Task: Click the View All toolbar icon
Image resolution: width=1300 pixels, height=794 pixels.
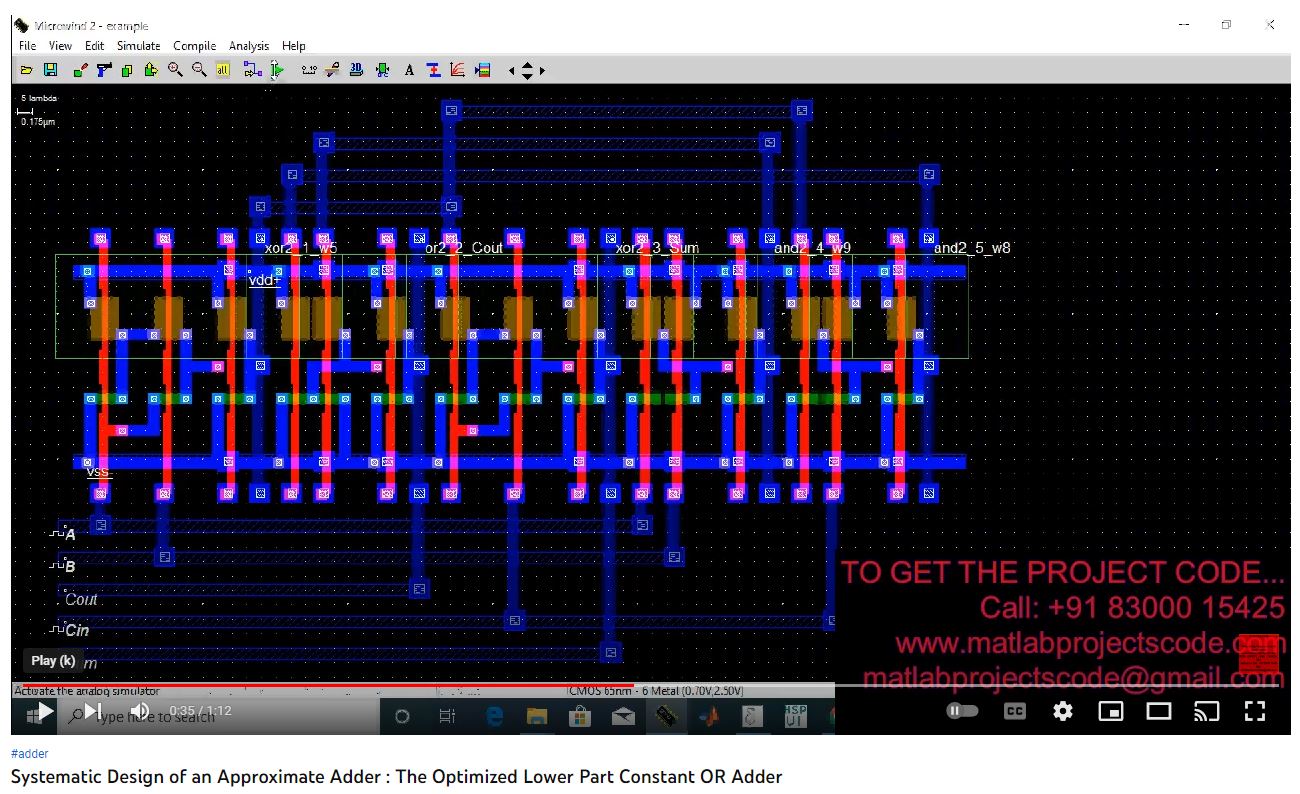Action: 223,70
